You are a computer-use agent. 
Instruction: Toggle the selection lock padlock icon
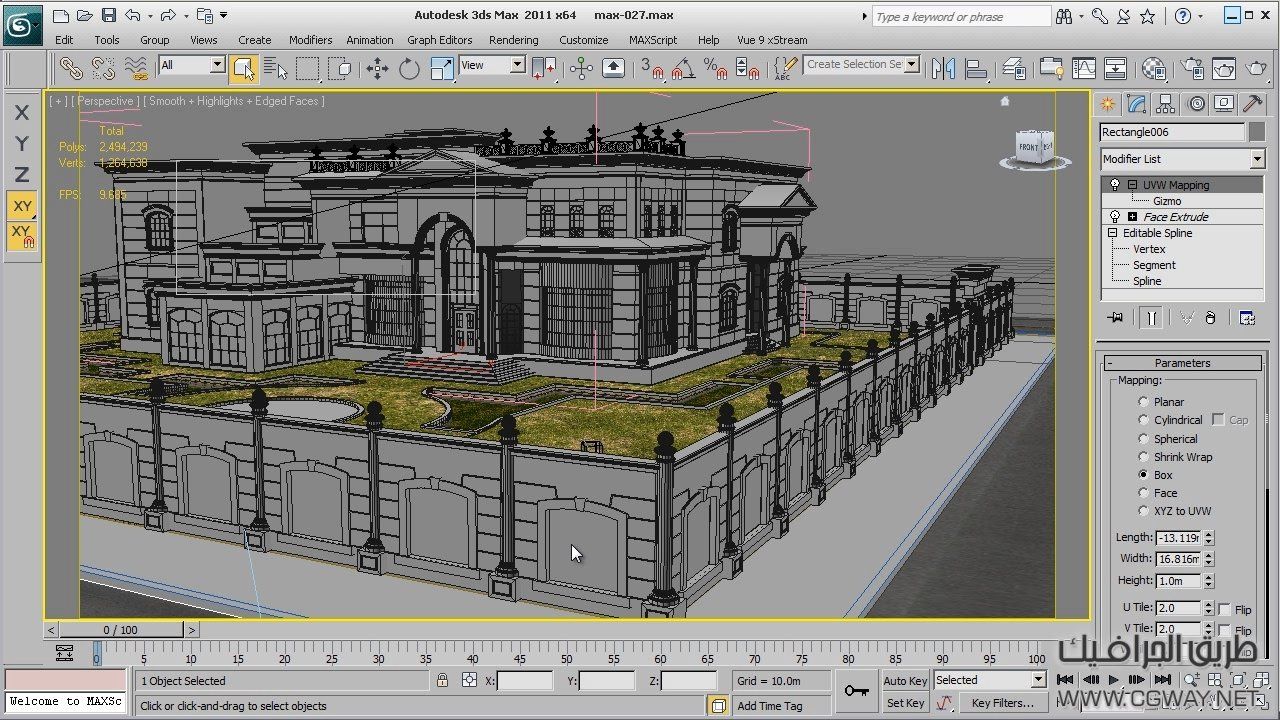pyautogui.click(x=442, y=680)
